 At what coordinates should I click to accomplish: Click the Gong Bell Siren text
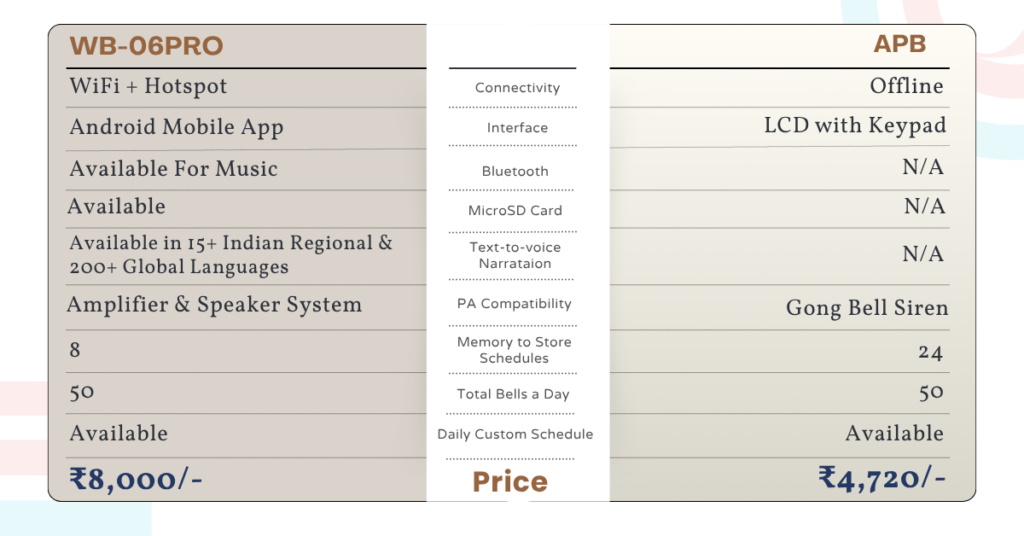867,308
